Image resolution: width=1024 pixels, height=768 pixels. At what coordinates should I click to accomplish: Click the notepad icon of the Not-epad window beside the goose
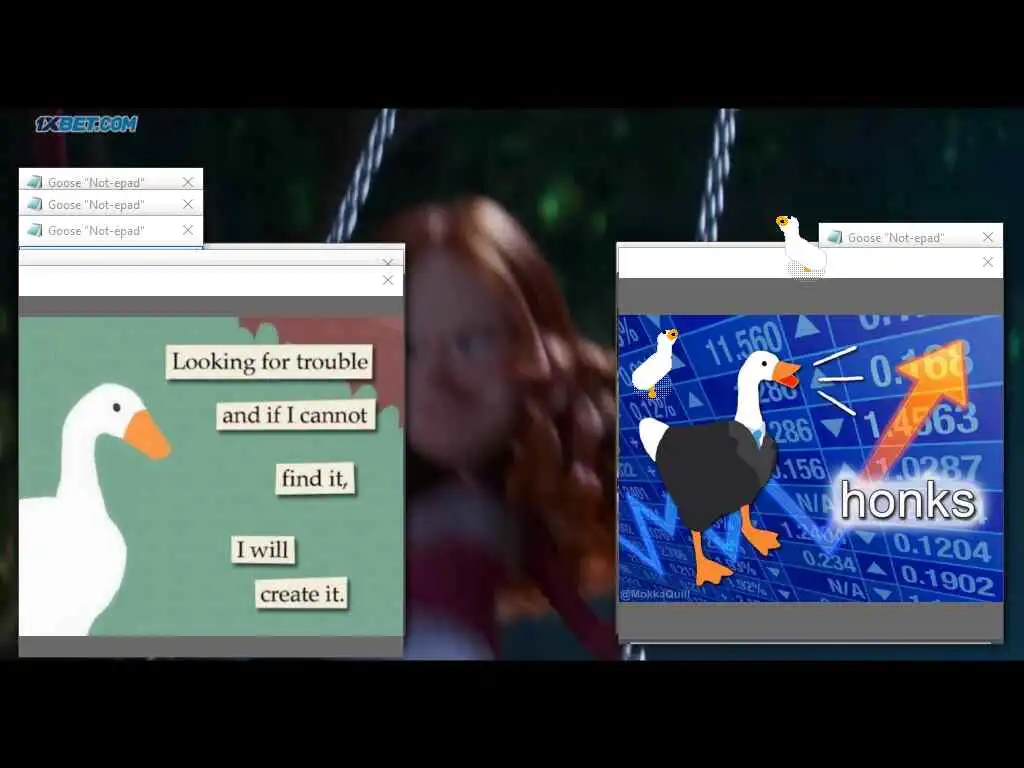835,237
